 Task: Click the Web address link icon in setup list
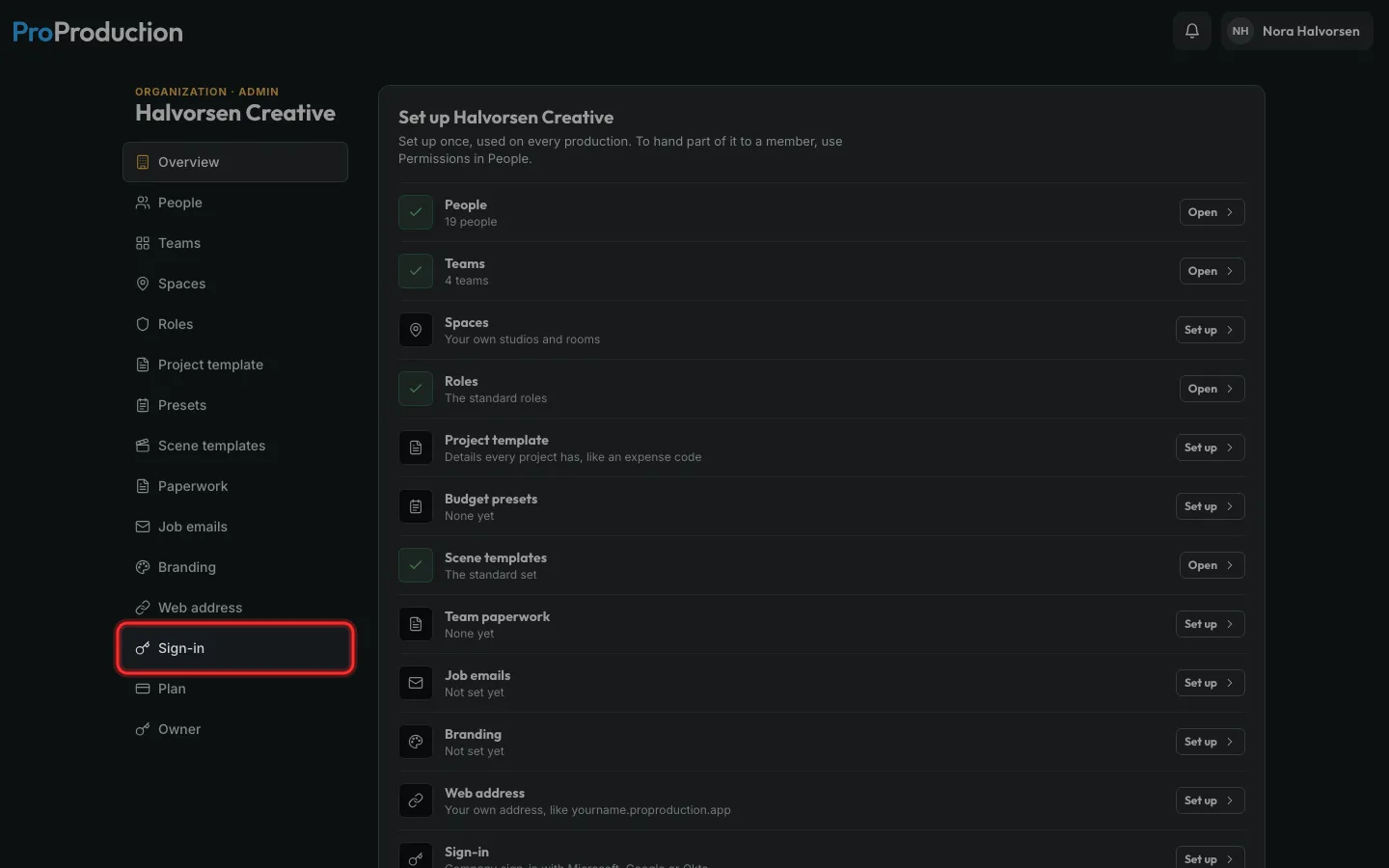pyautogui.click(x=416, y=800)
